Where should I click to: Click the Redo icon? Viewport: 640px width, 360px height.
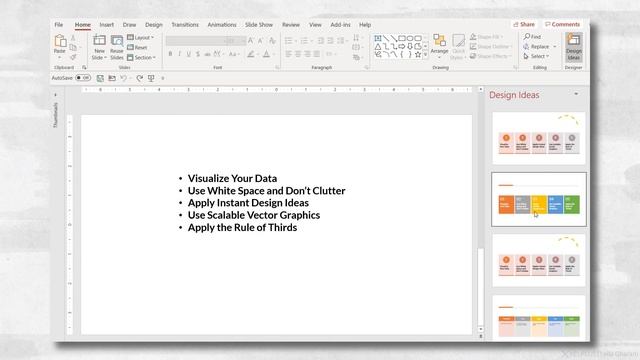(139, 78)
